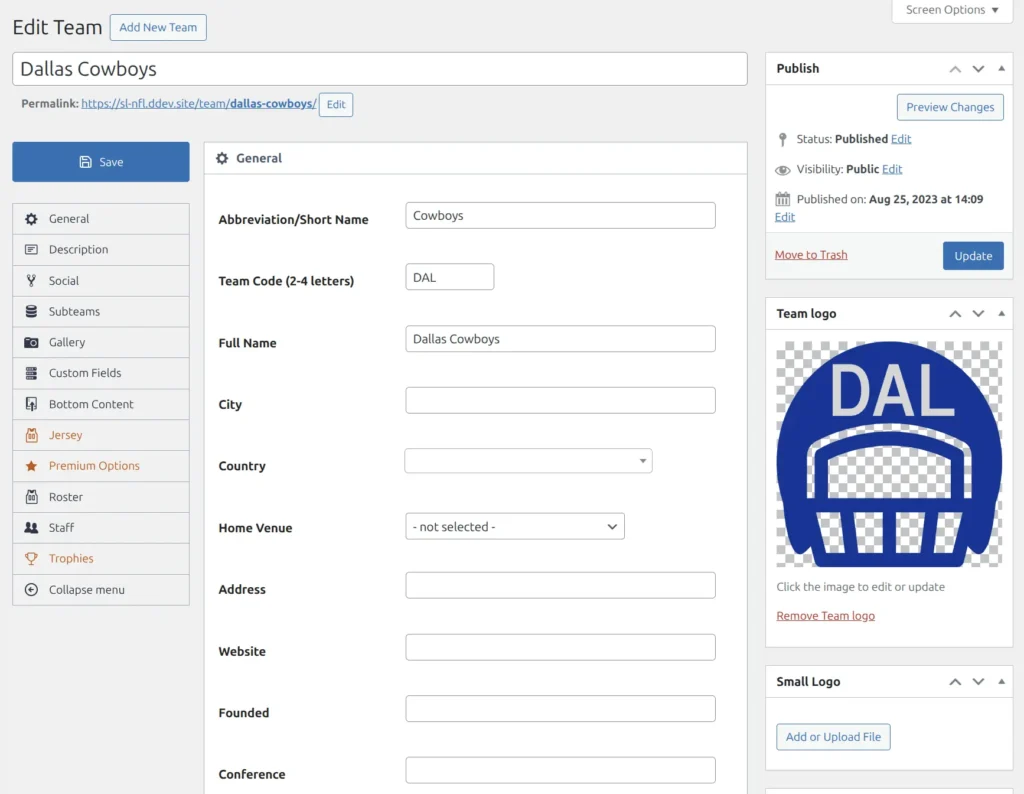Click the Preview Changes button
This screenshot has width=1024, height=794.
950,107
